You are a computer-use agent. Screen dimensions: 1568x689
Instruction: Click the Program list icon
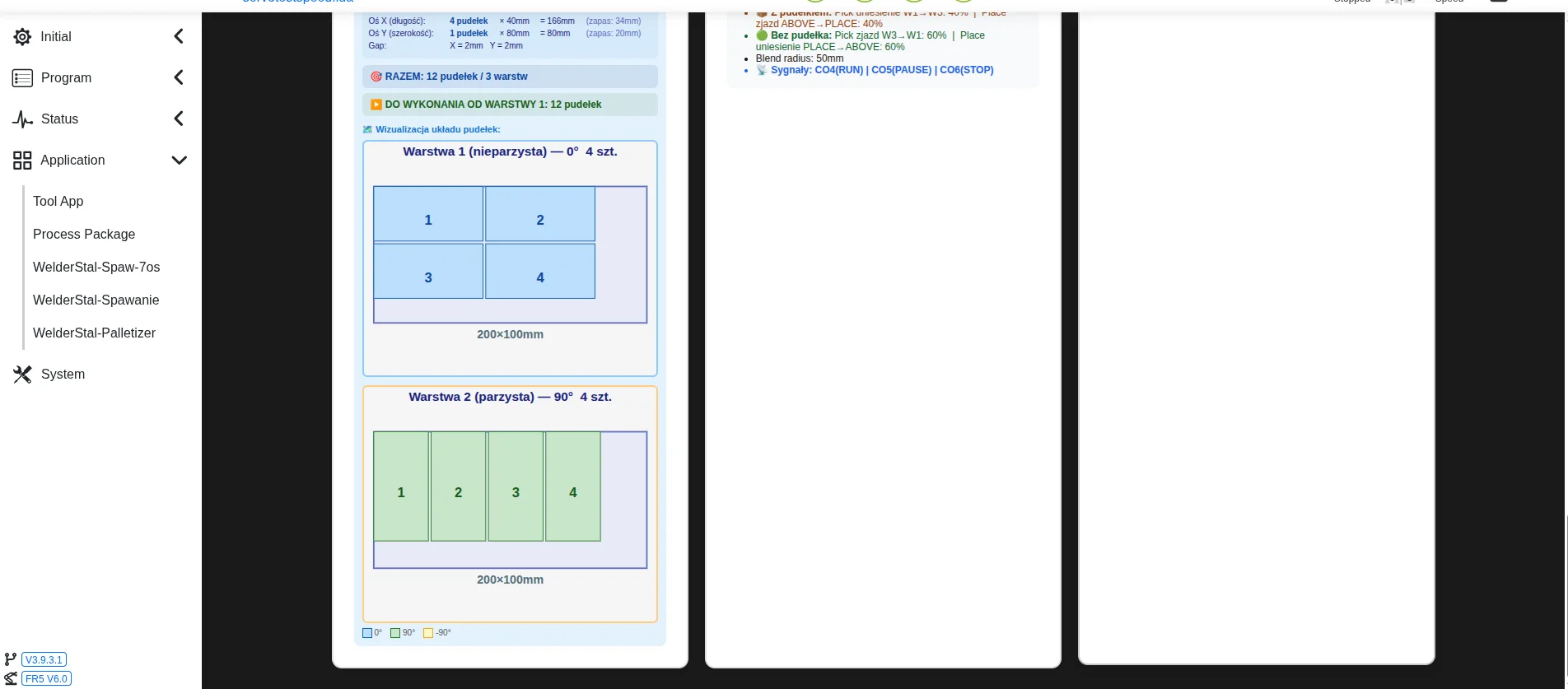pos(22,78)
